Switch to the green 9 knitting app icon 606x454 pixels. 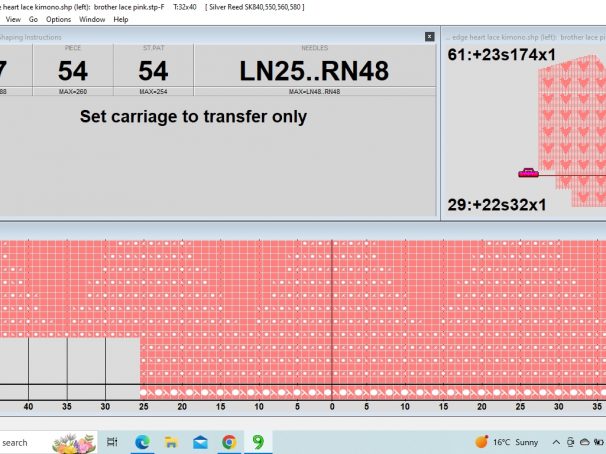pyautogui.click(x=258, y=442)
